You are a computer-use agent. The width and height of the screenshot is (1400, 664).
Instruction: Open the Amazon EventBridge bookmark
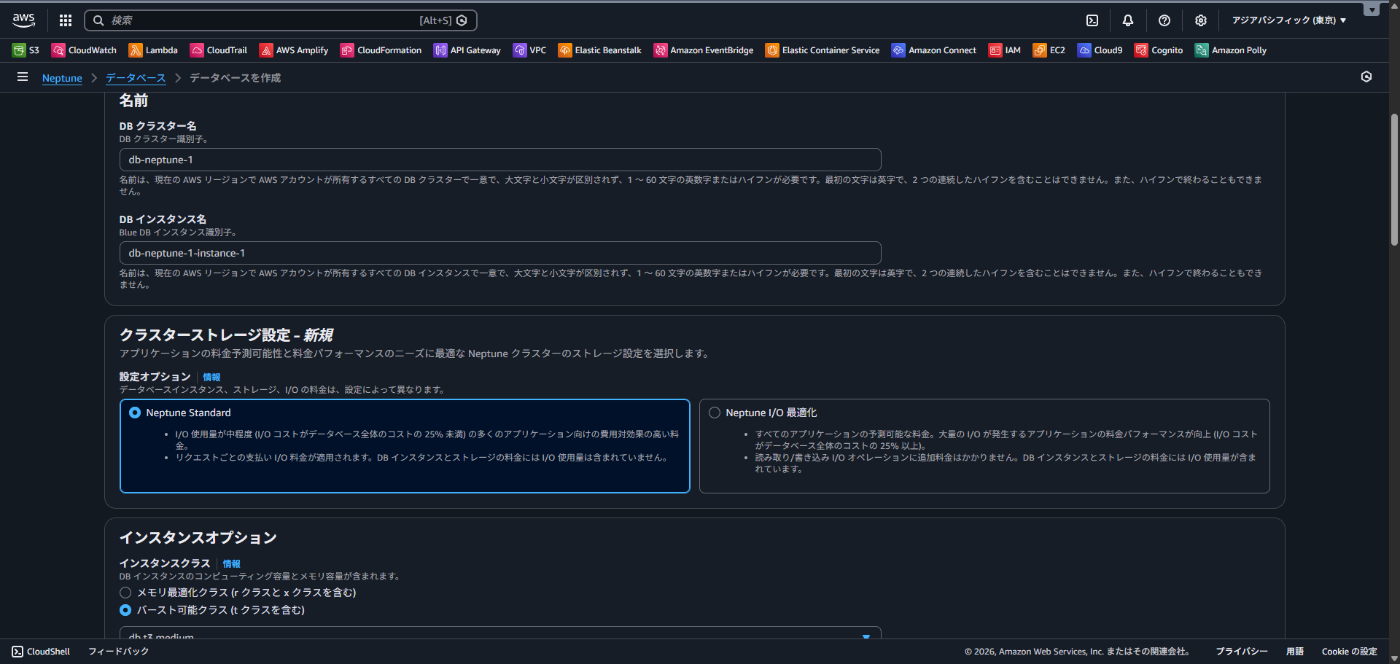pyautogui.click(x=704, y=50)
